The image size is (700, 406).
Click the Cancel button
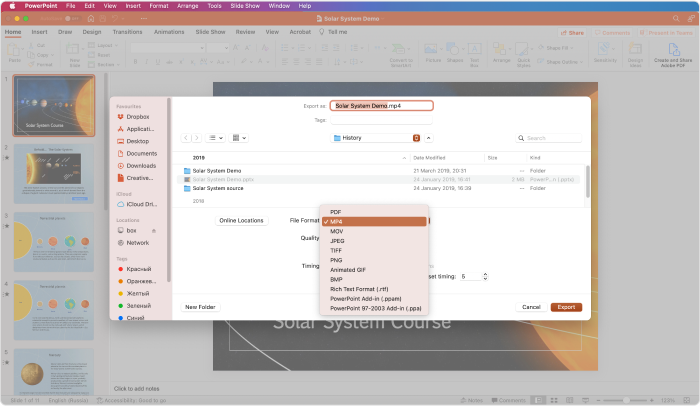pyautogui.click(x=531, y=307)
